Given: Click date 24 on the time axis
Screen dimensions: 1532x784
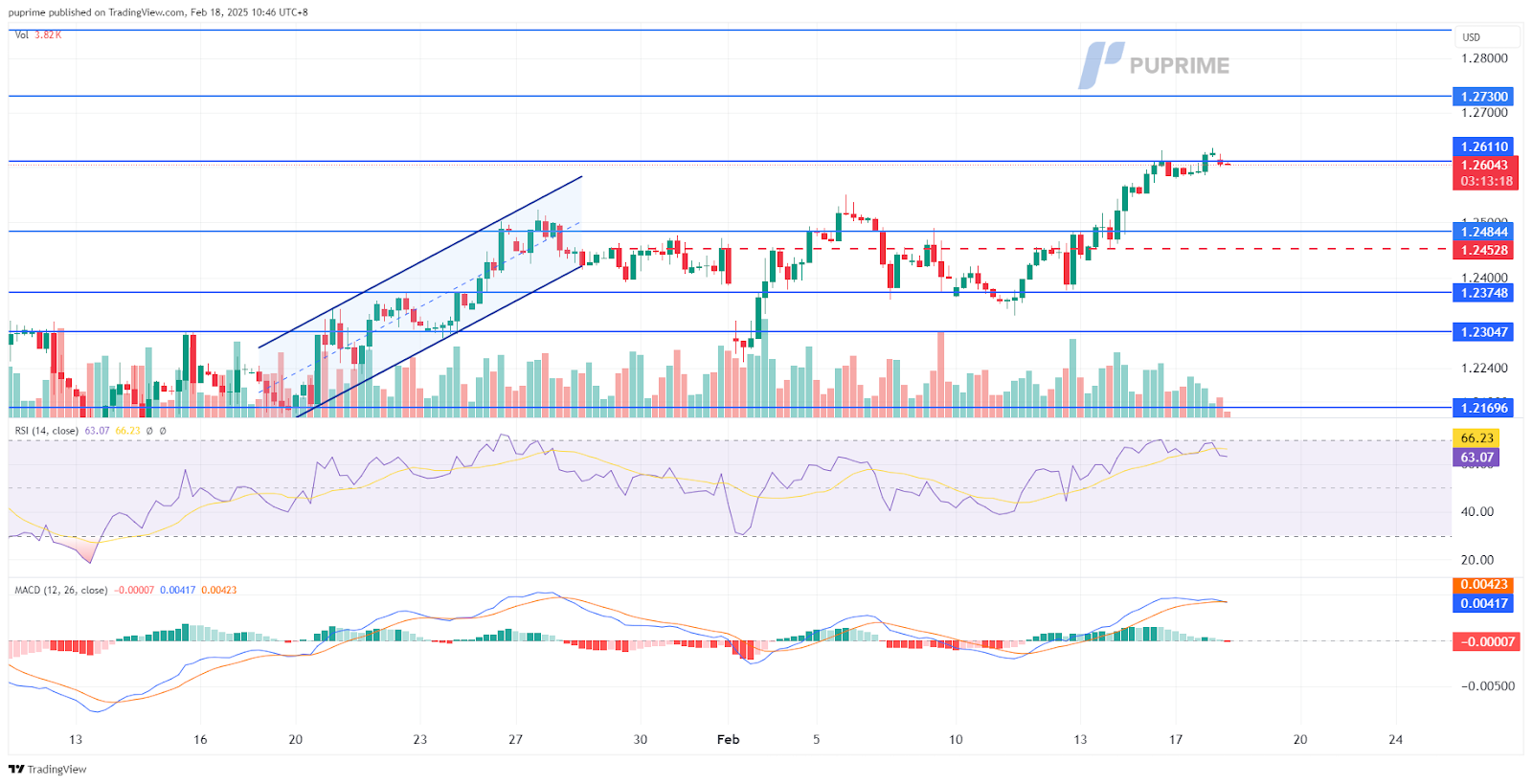Looking at the screenshot, I should pos(1396,739).
